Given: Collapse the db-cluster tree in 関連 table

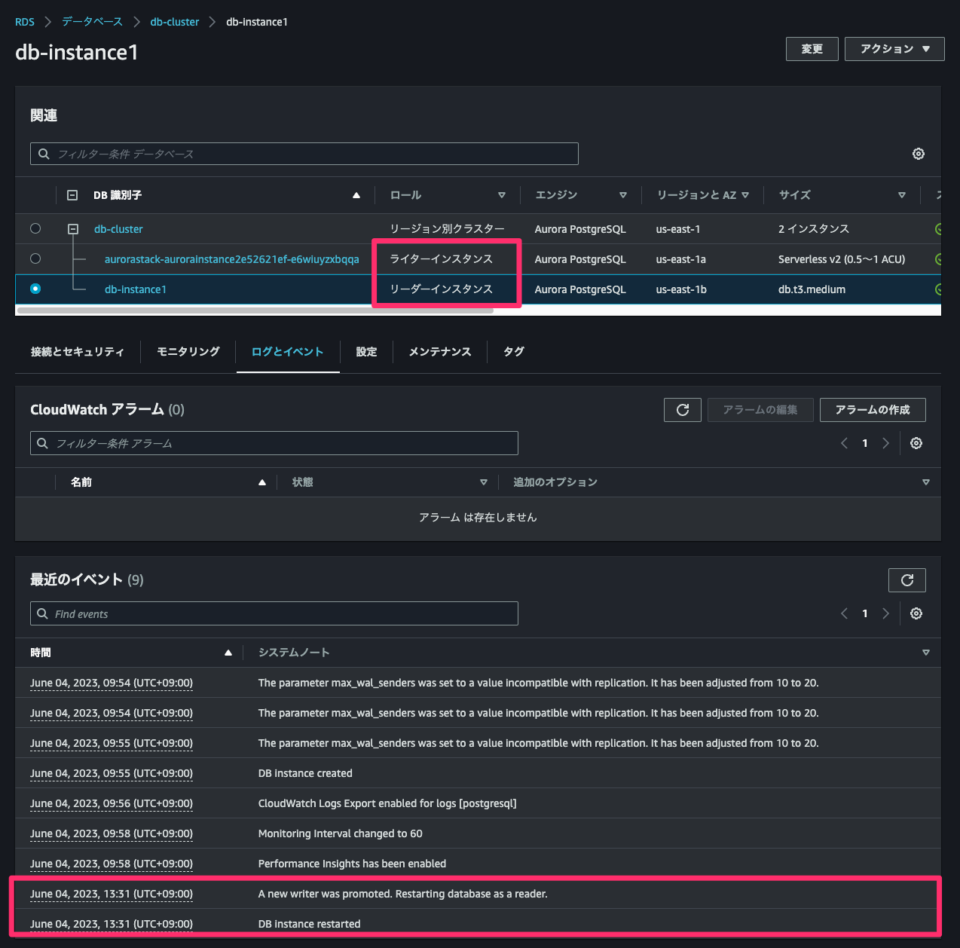Looking at the screenshot, I should coord(72,228).
